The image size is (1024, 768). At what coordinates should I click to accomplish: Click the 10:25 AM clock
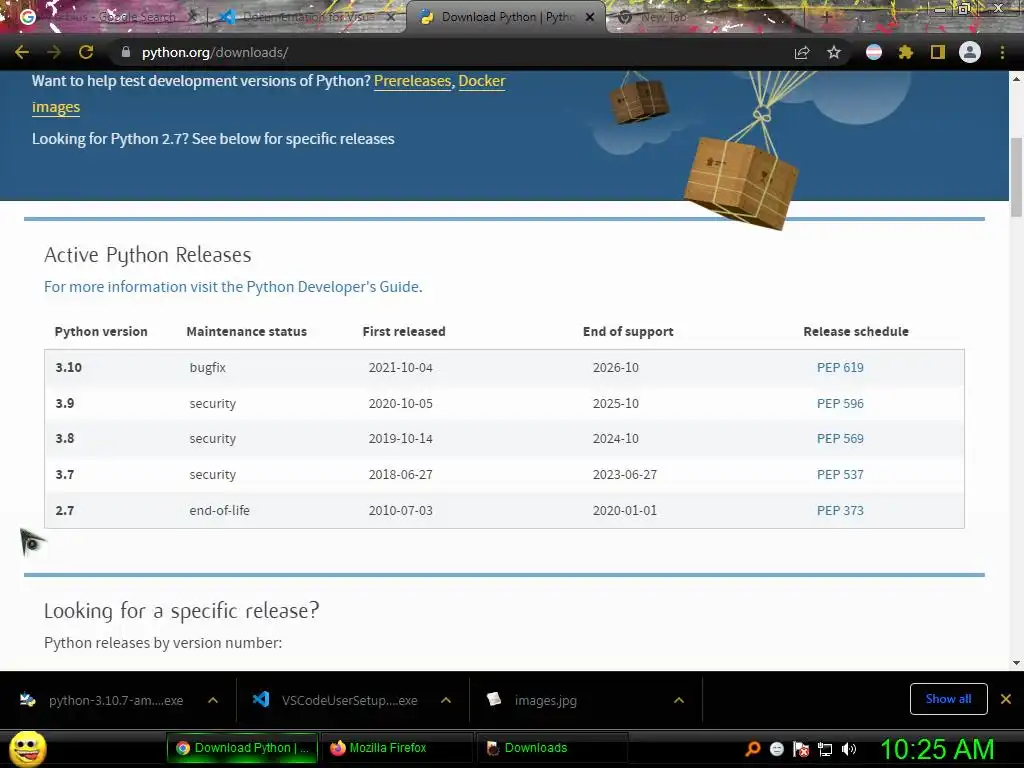pyautogui.click(x=937, y=749)
